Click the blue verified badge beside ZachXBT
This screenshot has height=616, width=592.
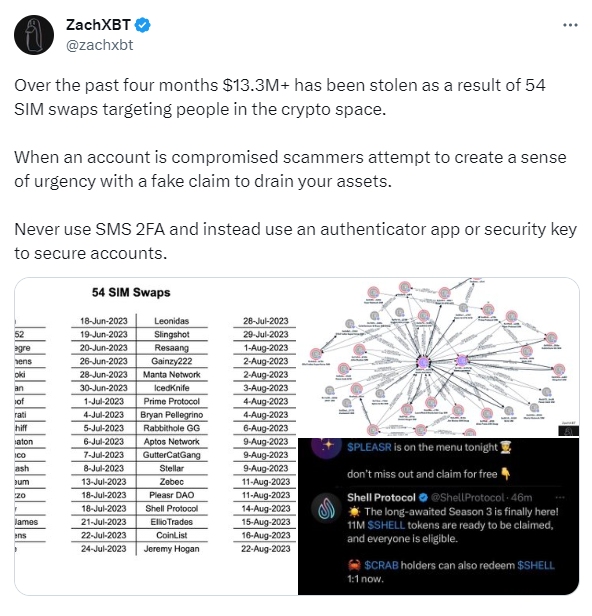142,25
